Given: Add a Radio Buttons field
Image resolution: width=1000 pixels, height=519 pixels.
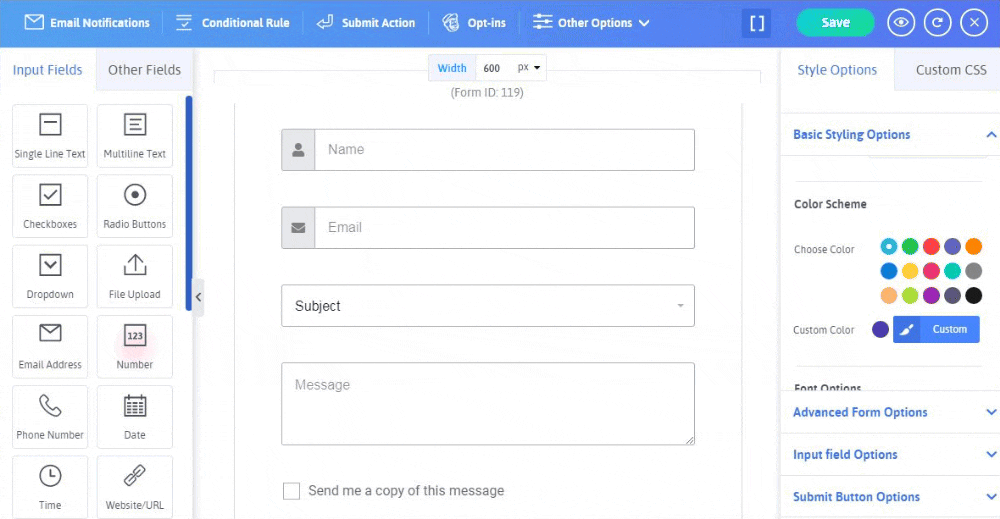Looking at the screenshot, I should (135, 206).
